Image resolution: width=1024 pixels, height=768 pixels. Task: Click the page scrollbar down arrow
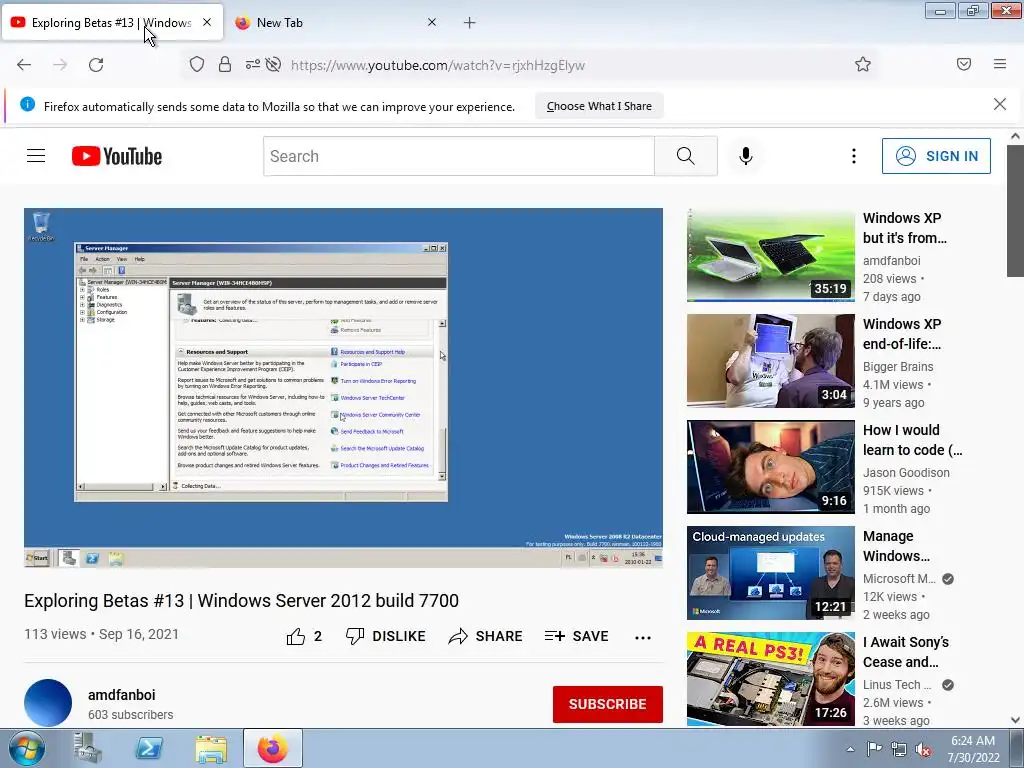click(1015, 720)
